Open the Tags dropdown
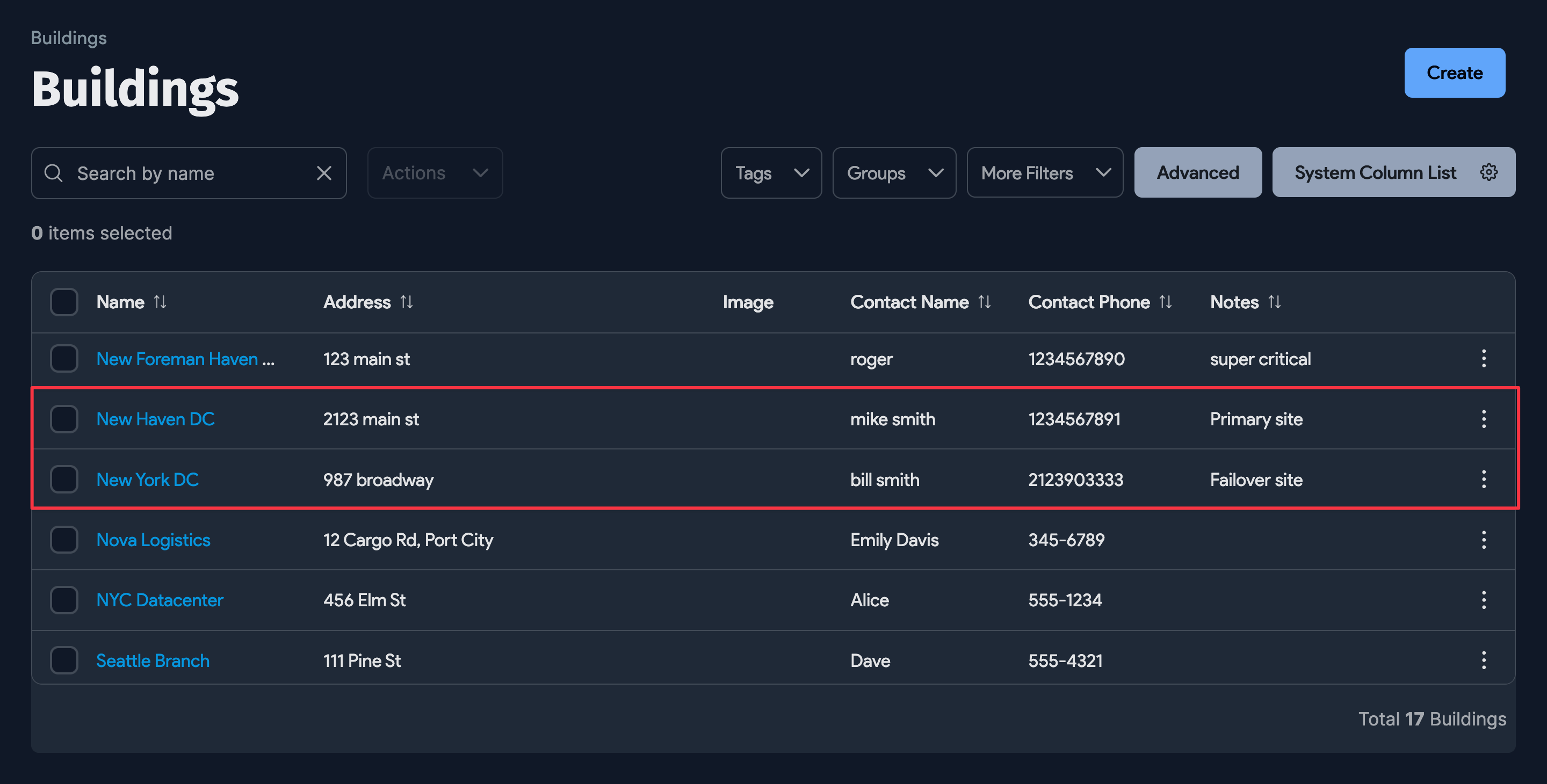Screen dimensions: 1547x784 pyautogui.click(x=771, y=173)
